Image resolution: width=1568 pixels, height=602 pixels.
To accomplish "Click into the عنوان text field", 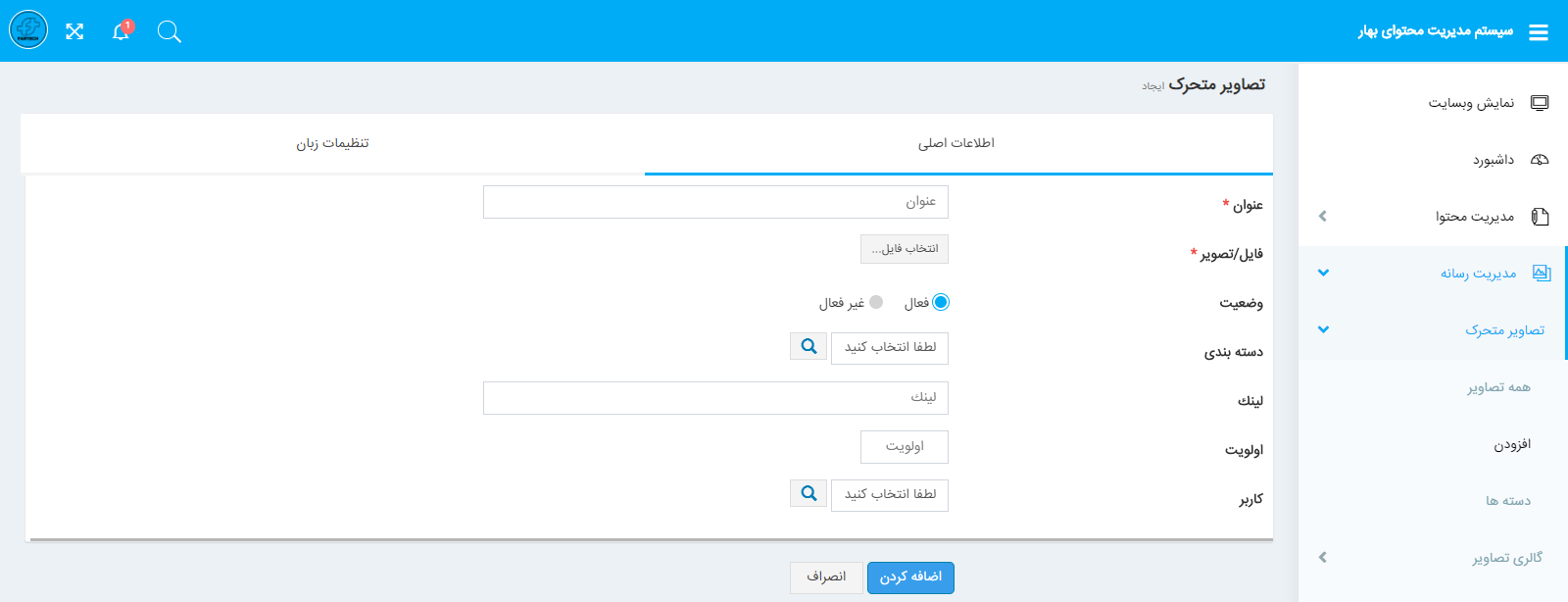I will click(715, 202).
